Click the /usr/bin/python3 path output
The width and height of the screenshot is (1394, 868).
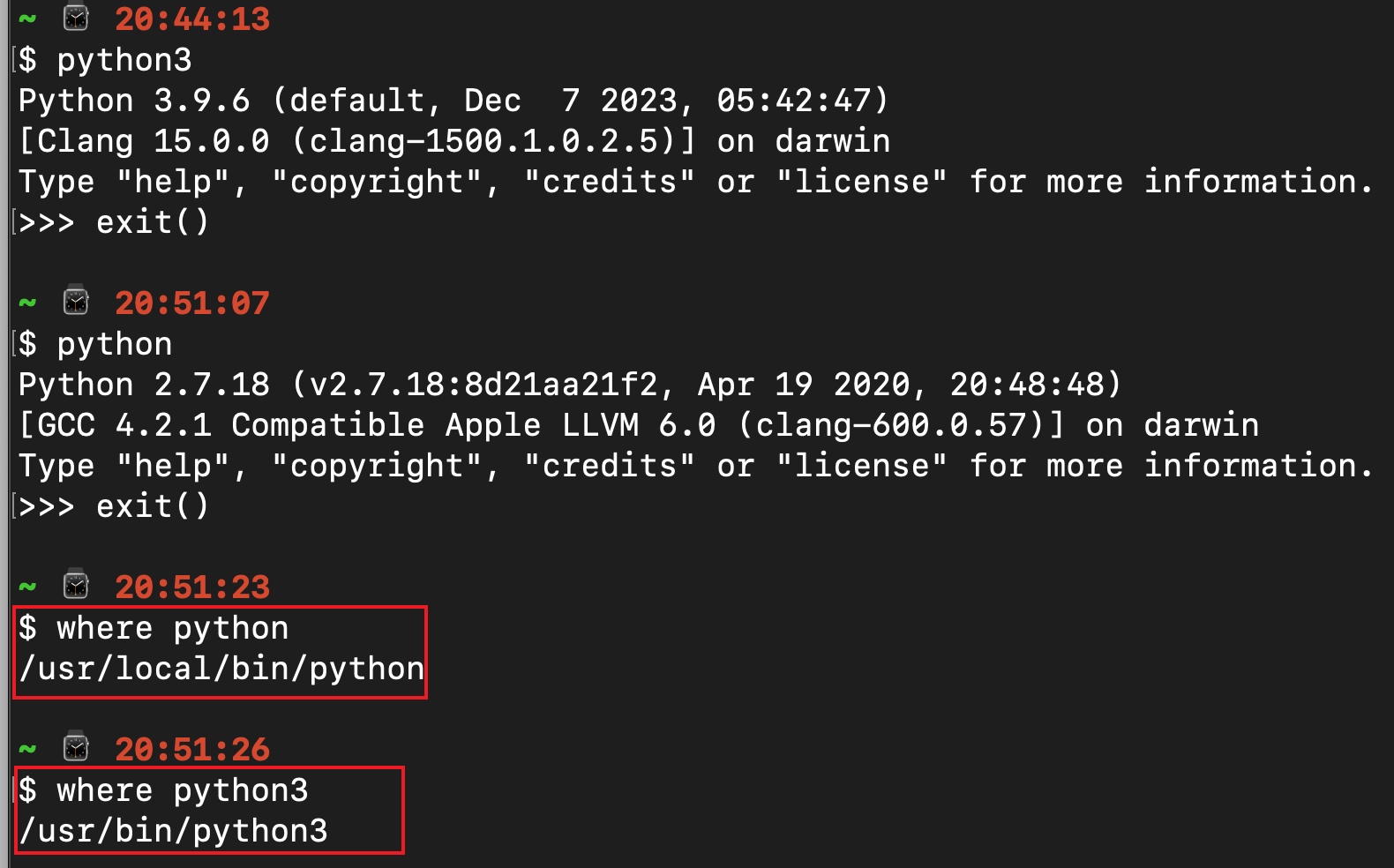(173, 831)
